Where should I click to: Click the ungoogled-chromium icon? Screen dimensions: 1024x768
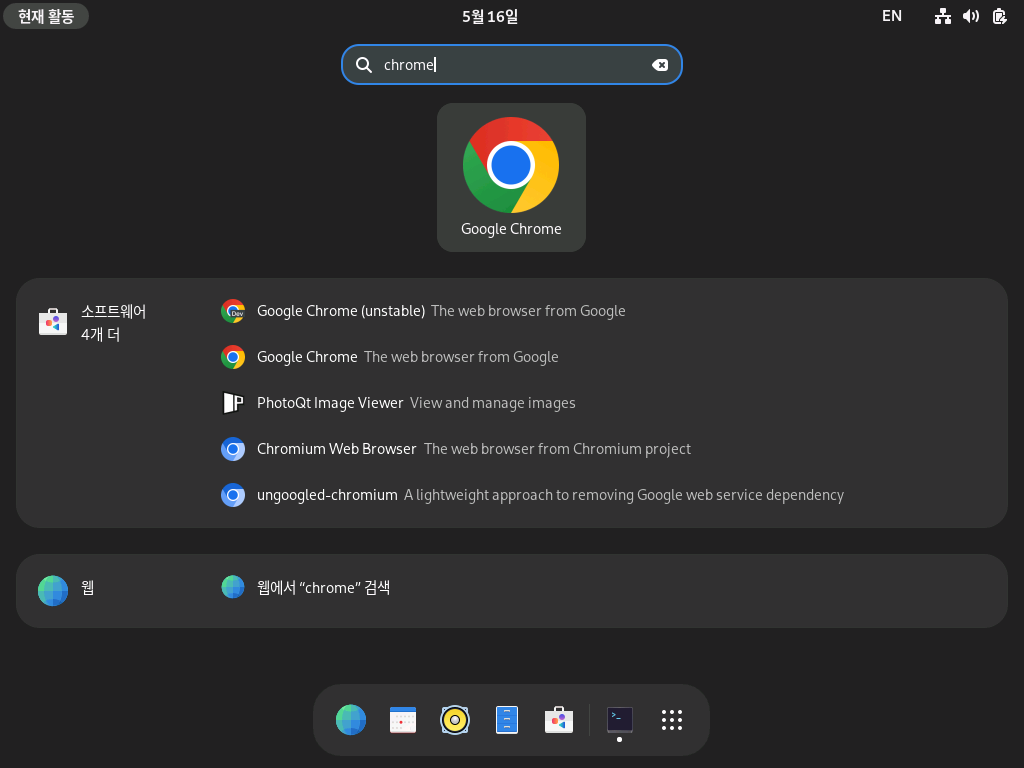[233, 495]
